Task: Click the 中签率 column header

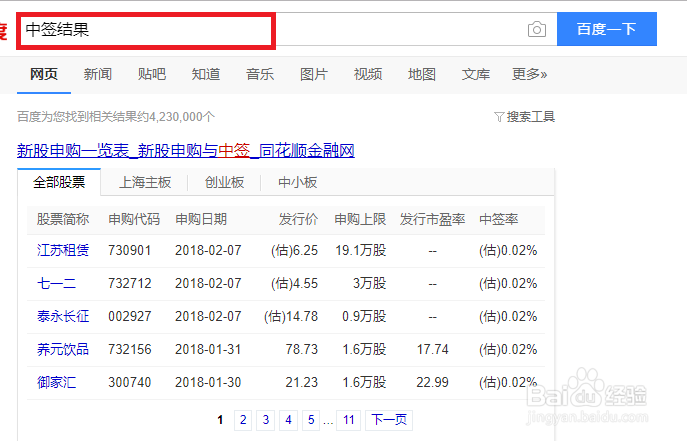Action: click(x=499, y=219)
